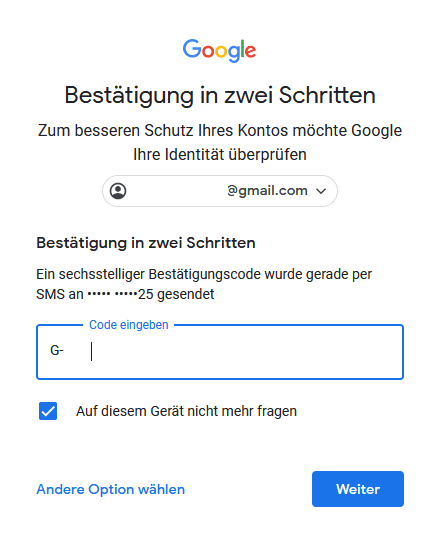434x541 pixels.
Task: Open the @gmail.com account selector
Action: point(220,191)
